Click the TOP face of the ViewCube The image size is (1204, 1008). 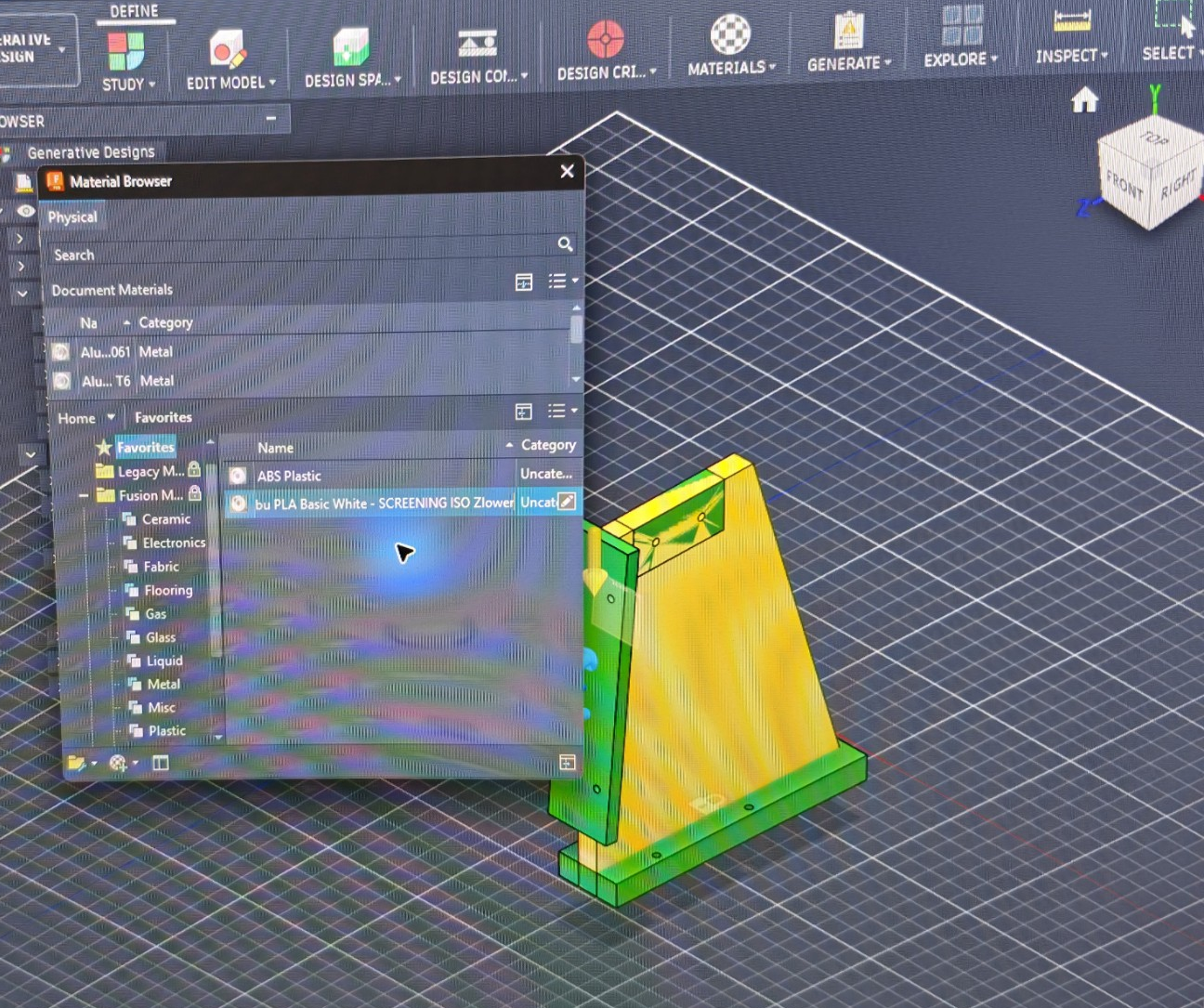click(x=1154, y=139)
